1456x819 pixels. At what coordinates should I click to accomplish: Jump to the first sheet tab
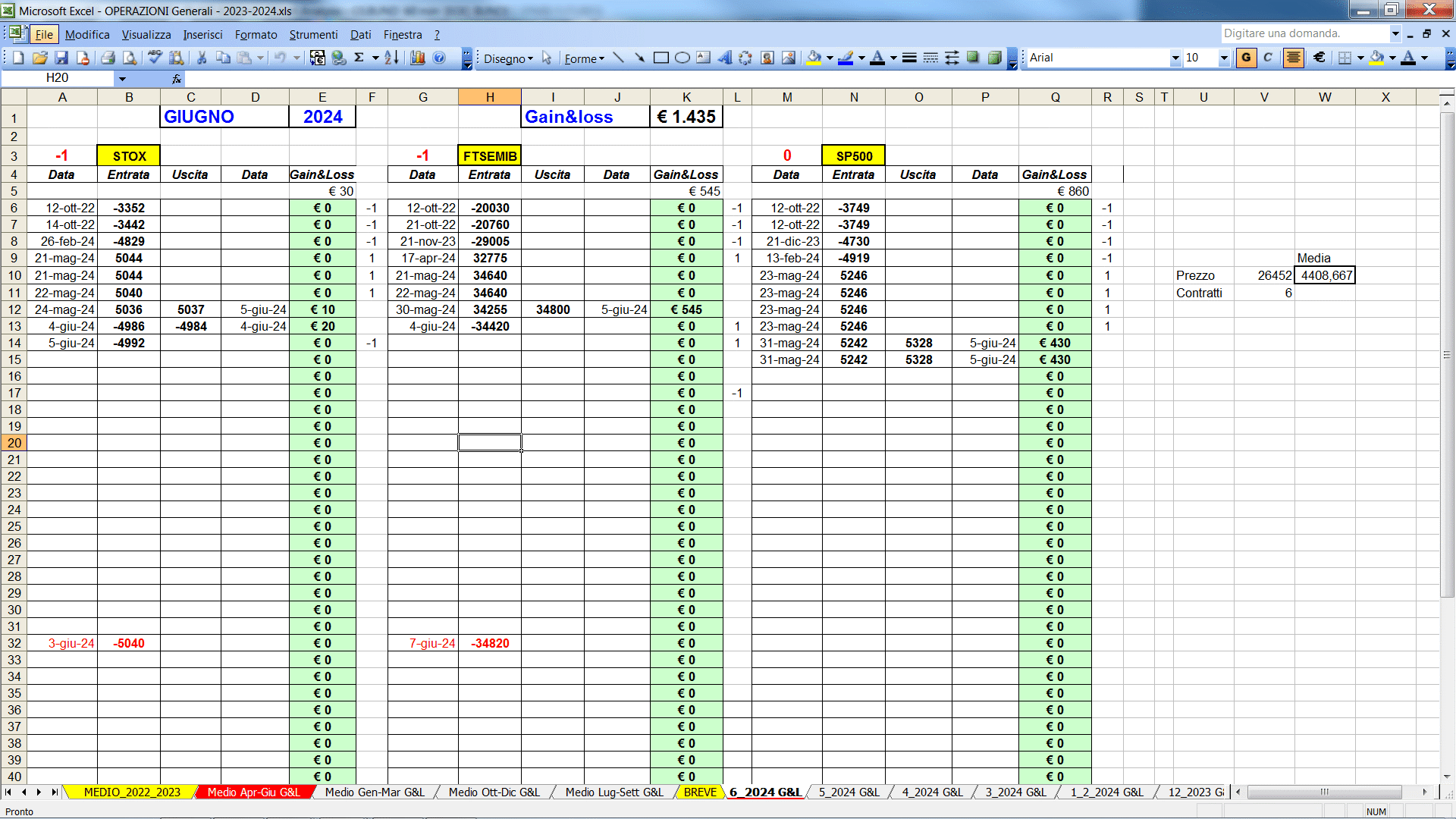(x=8, y=792)
